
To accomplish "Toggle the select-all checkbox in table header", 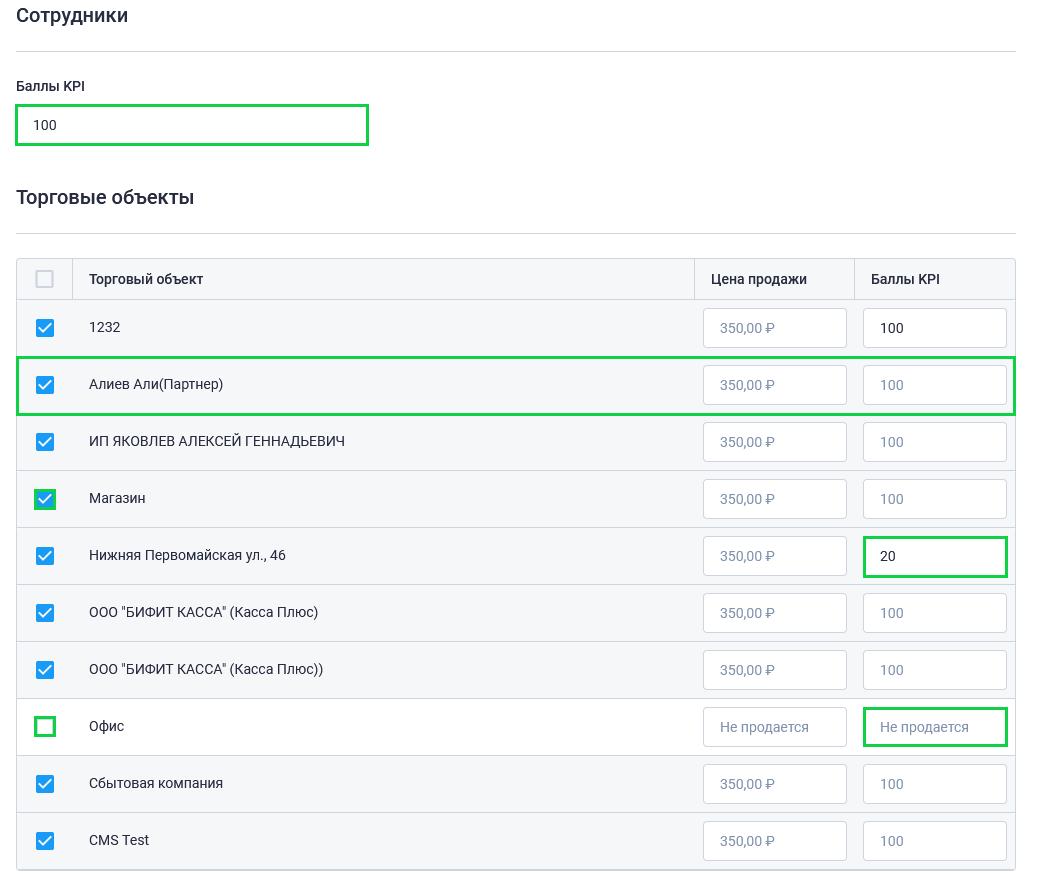I will [x=45, y=279].
